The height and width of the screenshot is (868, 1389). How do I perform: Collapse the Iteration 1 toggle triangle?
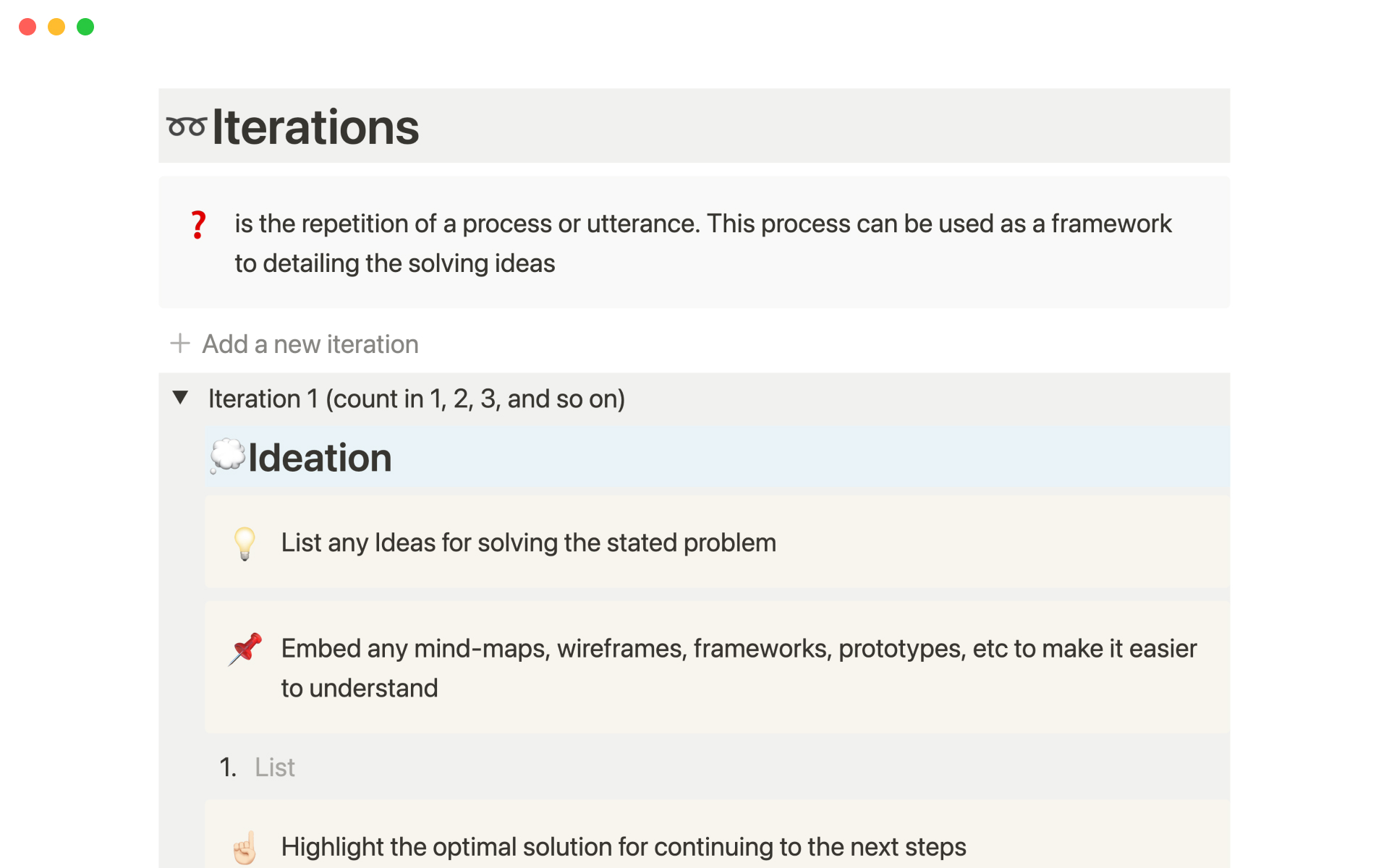(x=180, y=397)
